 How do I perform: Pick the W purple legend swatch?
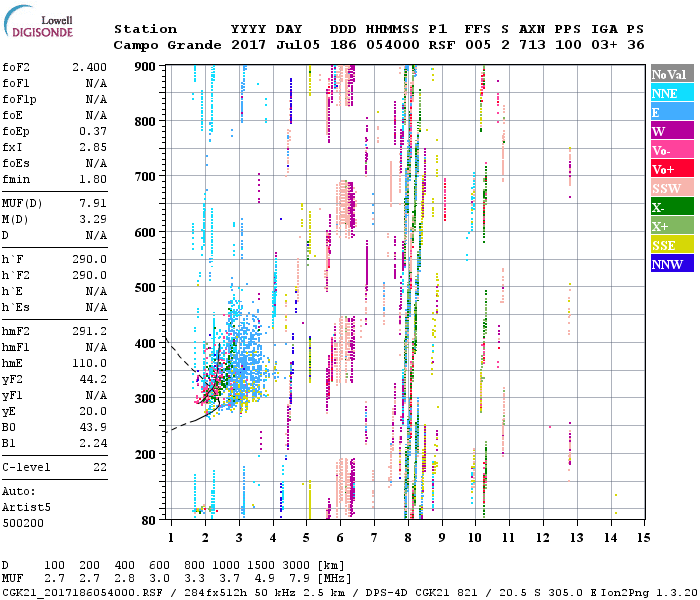click(x=671, y=131)
